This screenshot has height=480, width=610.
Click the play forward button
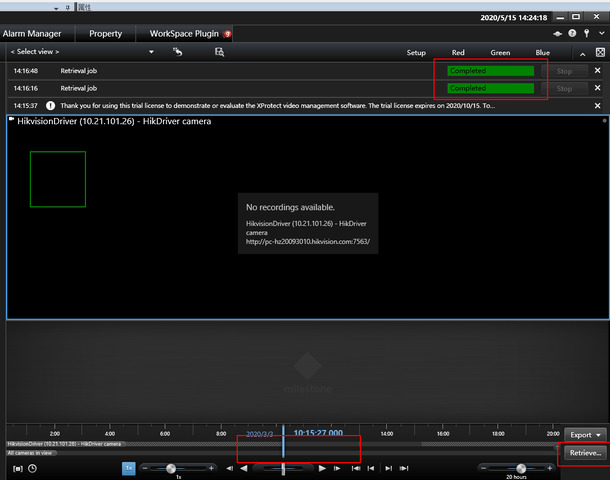pyautogui.click(x=321, y=468)
